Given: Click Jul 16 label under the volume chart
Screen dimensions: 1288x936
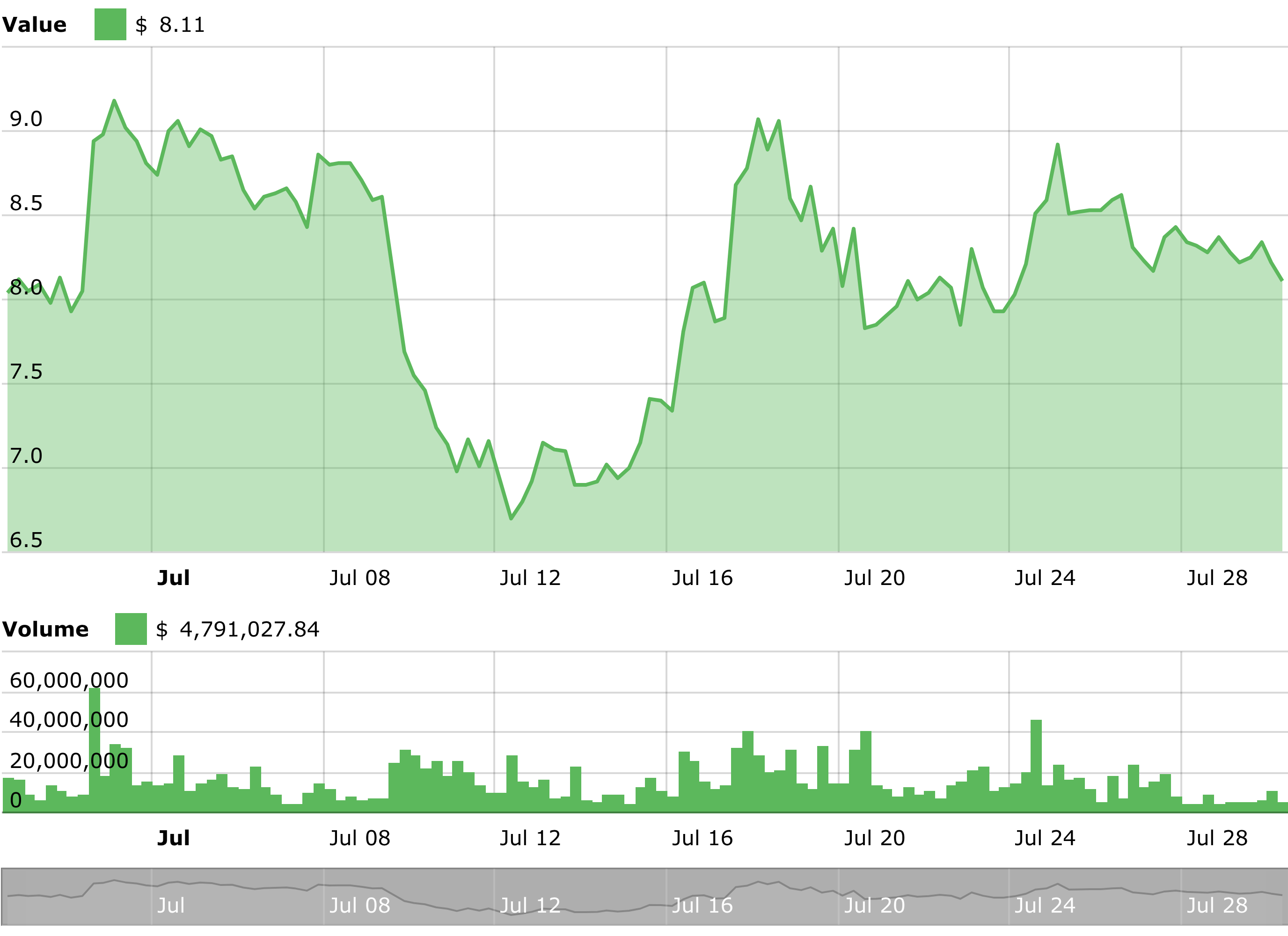Looking at the screenshot, I should point(703,838).
